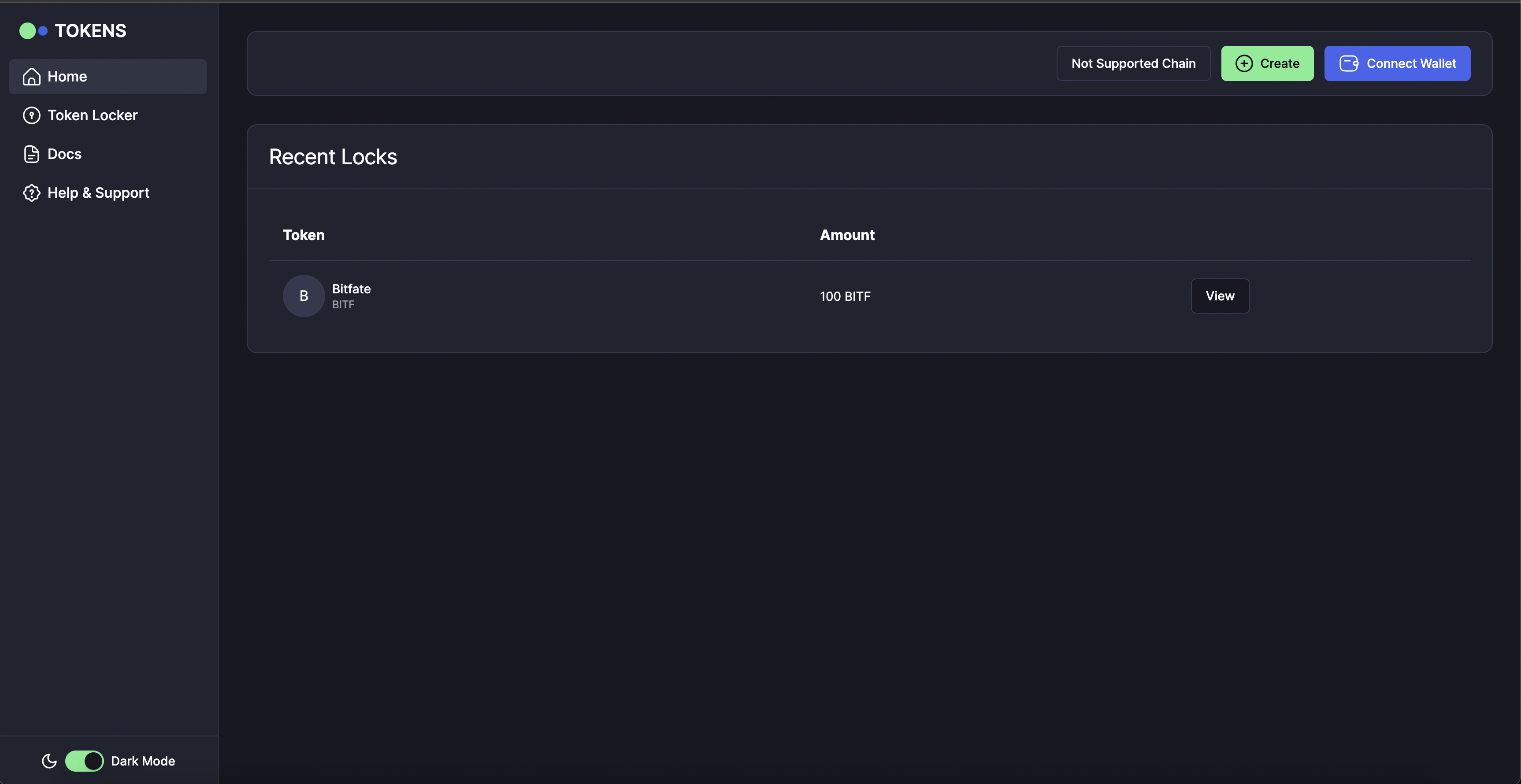Click the Token Locker key icon
1521x784 pixels.
[x=31, y=115]
